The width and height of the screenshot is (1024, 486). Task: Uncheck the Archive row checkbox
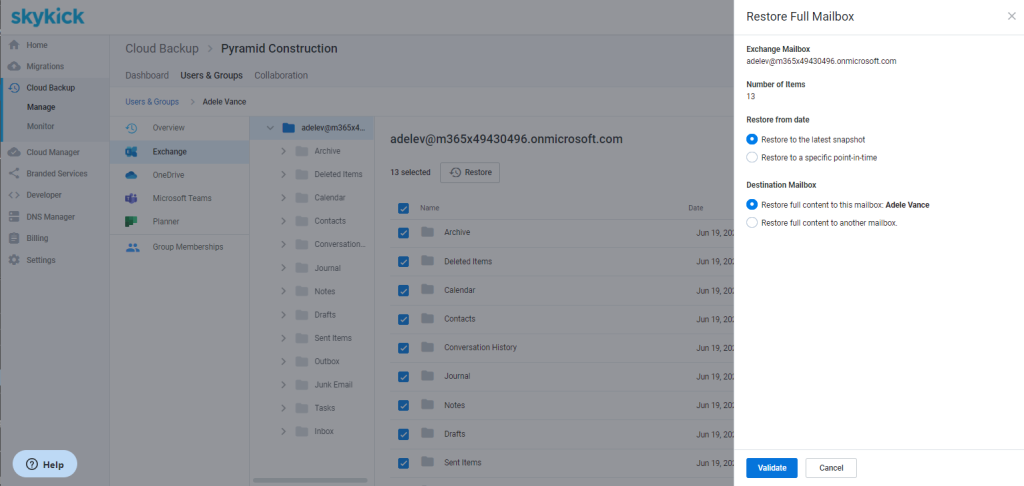(x=404, y=233)
